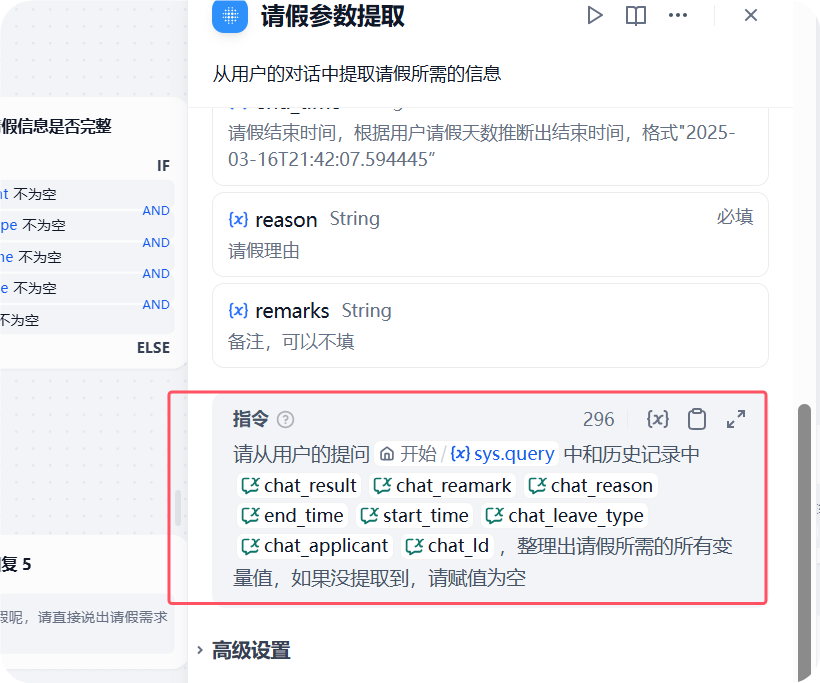
Task: Insert variable using {x} icon in 指令
Action: pos(657,419)
